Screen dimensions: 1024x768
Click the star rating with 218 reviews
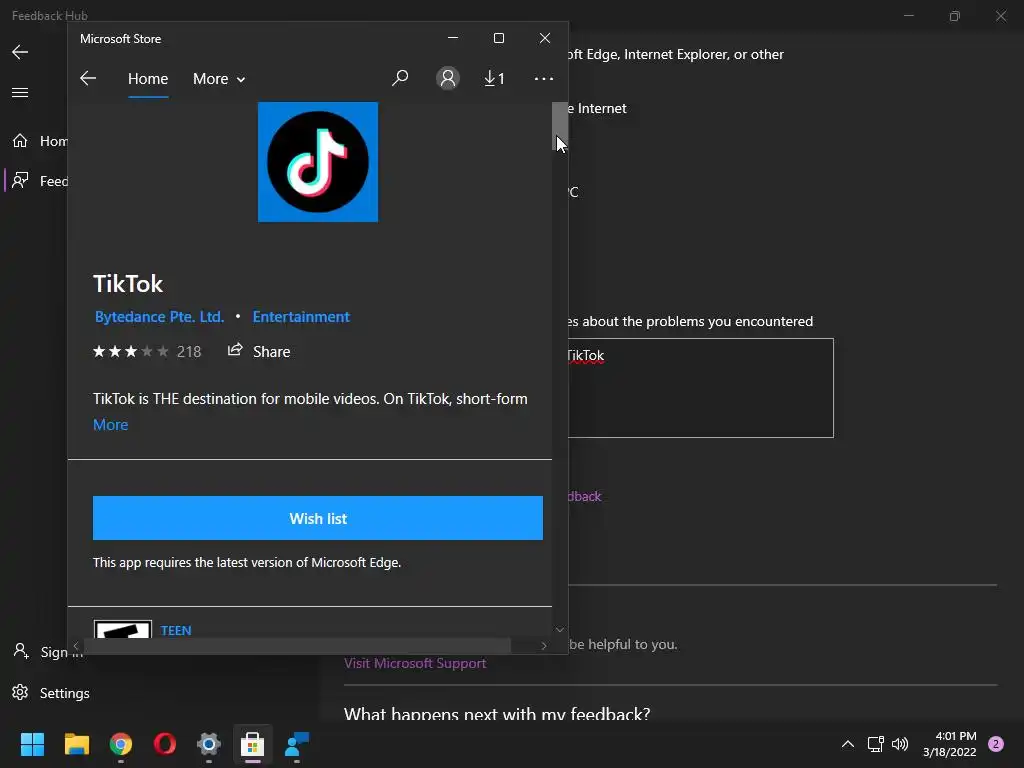coord(147,351)
